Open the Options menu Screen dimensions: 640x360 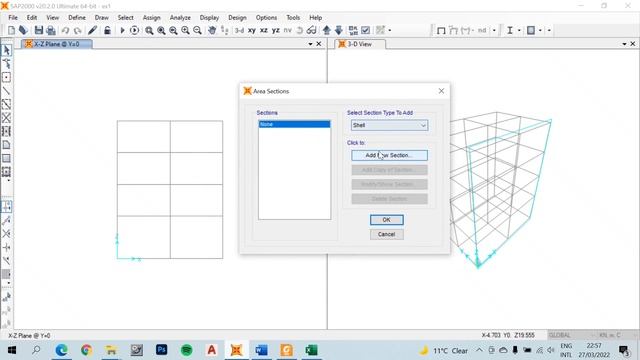click(x=266, y=18)
